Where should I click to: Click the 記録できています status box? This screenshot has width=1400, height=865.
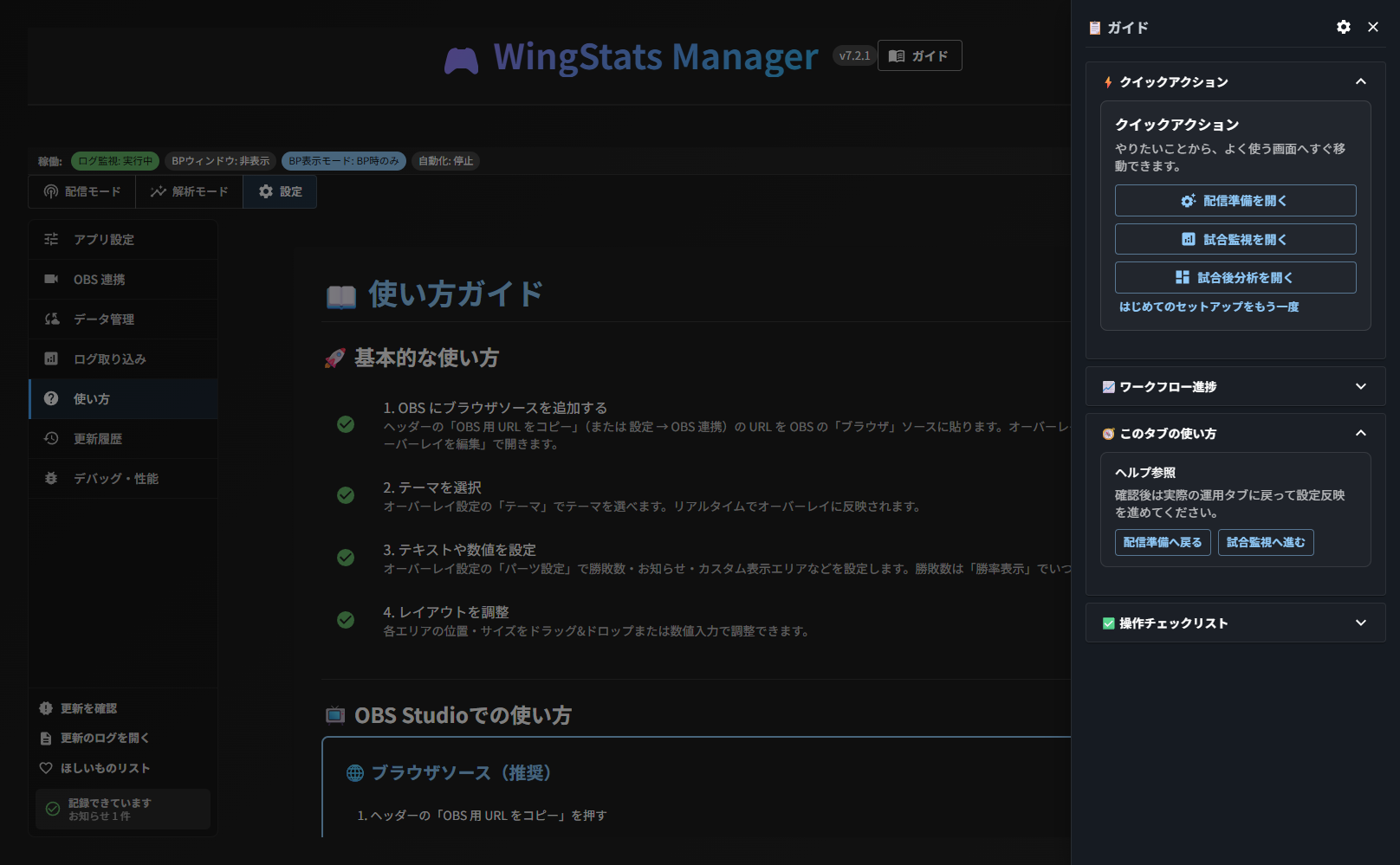tap(123, 809)
